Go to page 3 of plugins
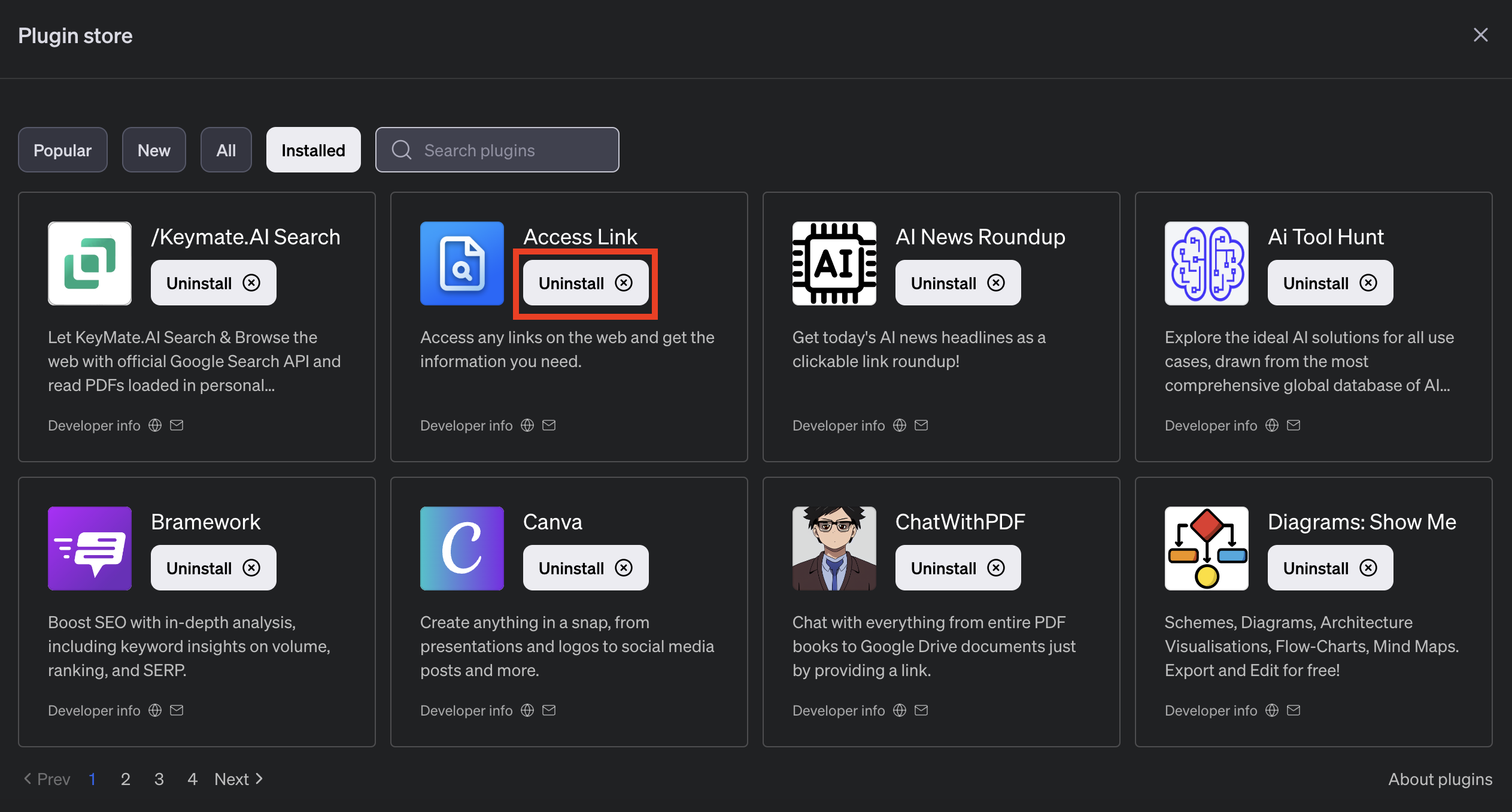Image resolution: width=1512 pixels, height=812 pixels. [x=159, y=778]
